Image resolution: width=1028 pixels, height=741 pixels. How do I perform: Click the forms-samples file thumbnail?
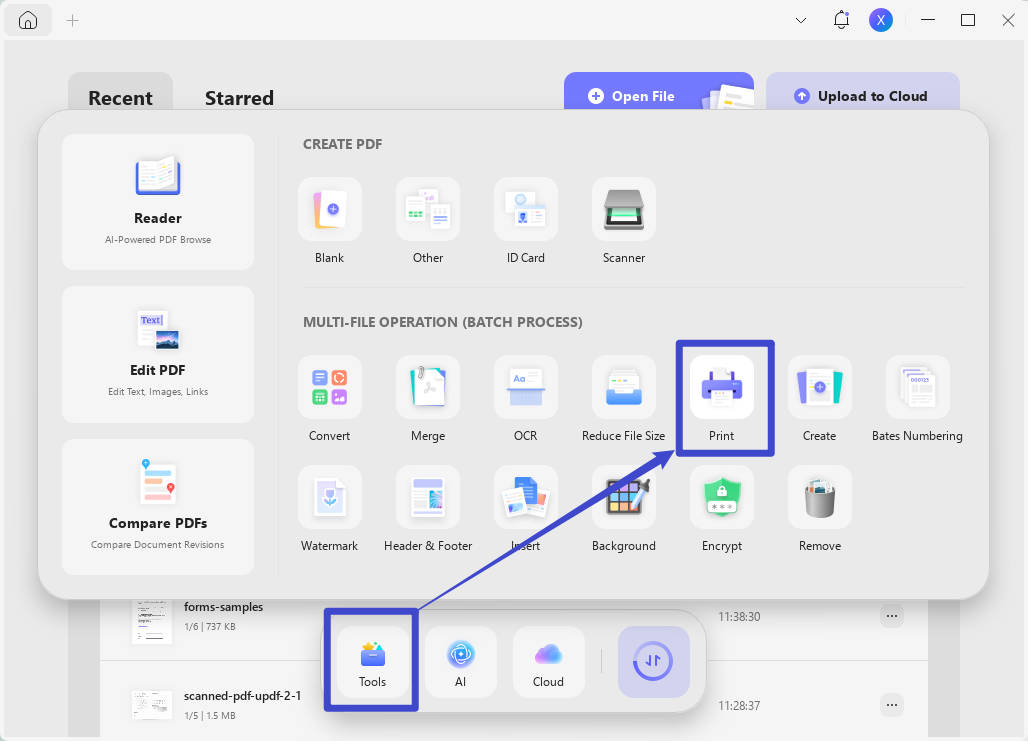[151, 622]
